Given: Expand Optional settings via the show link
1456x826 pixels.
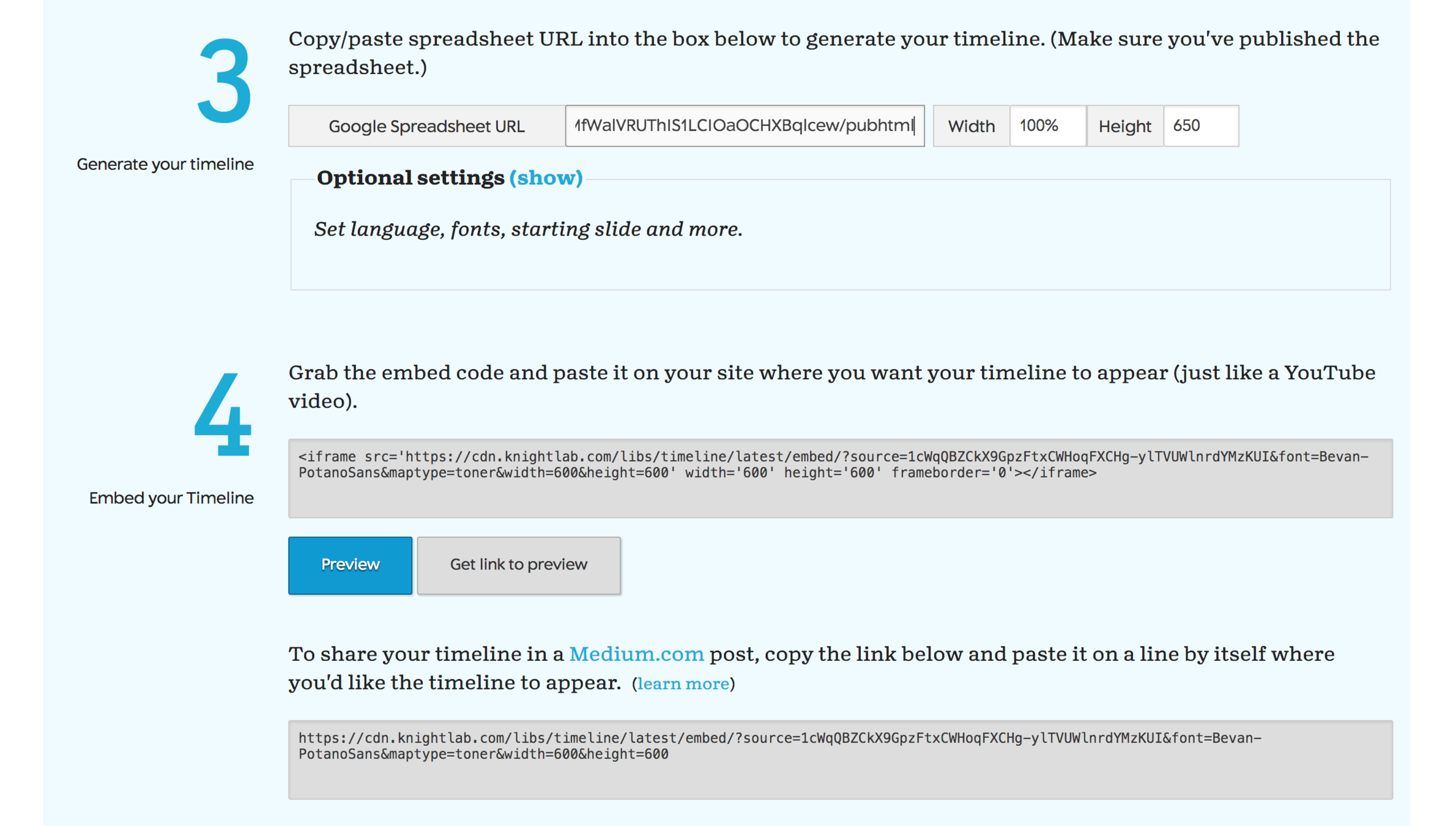Looking at the screenshot, I should tap(546, 178).
